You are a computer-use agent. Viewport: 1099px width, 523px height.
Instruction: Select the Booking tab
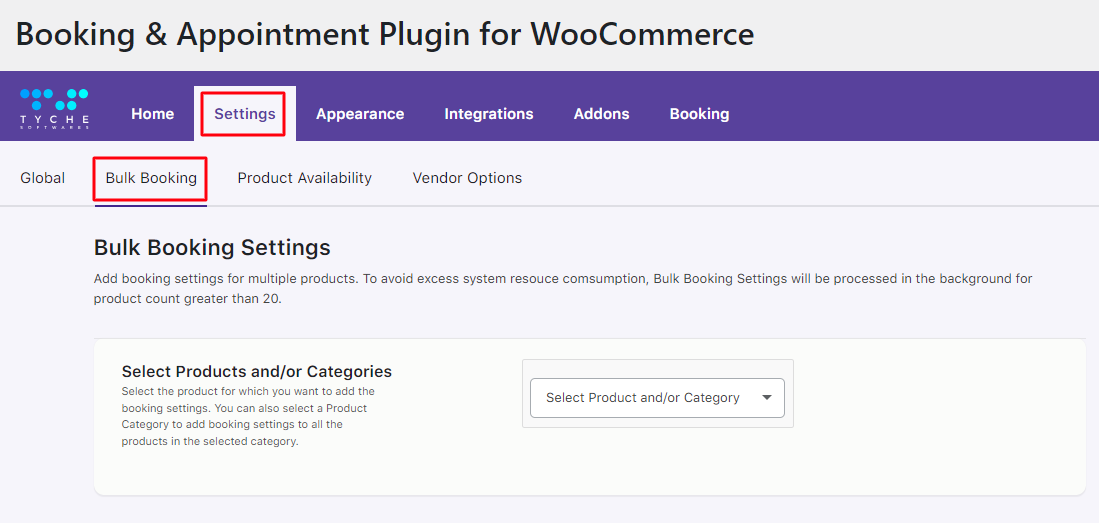click(699, 114)
